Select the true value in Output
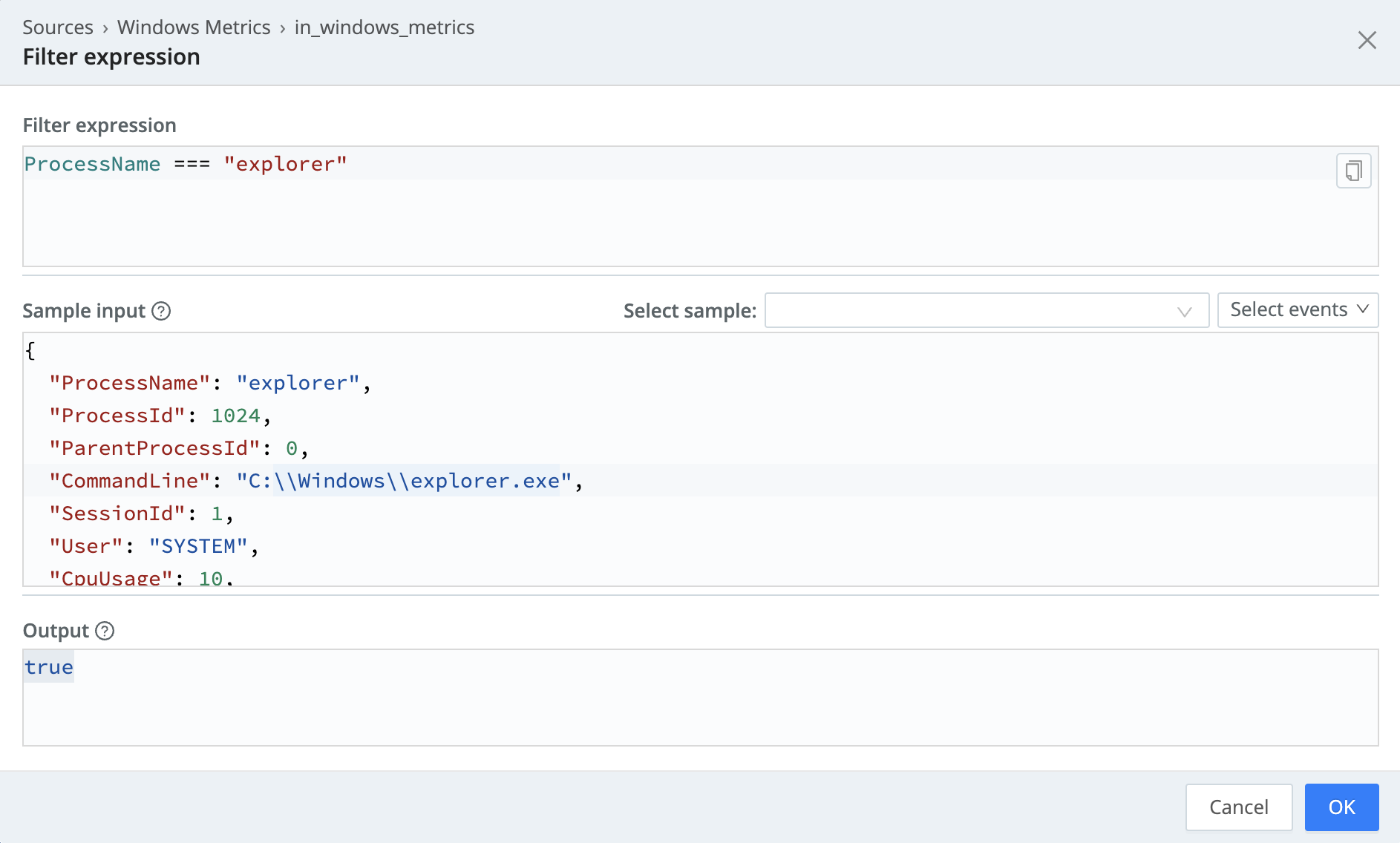This screenshot has height=843, width=1400. tap(48, 666)
